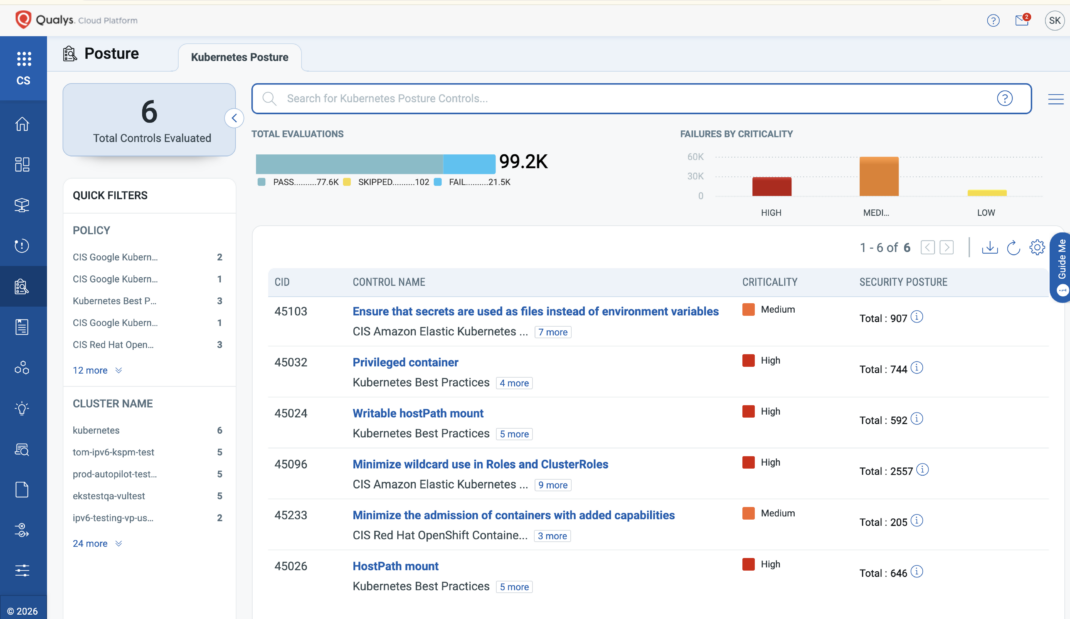Image resolution: width=1070 pixels, height=619 pixels.
Task: Expand 12 more policy filters
Action: point(97,370)
